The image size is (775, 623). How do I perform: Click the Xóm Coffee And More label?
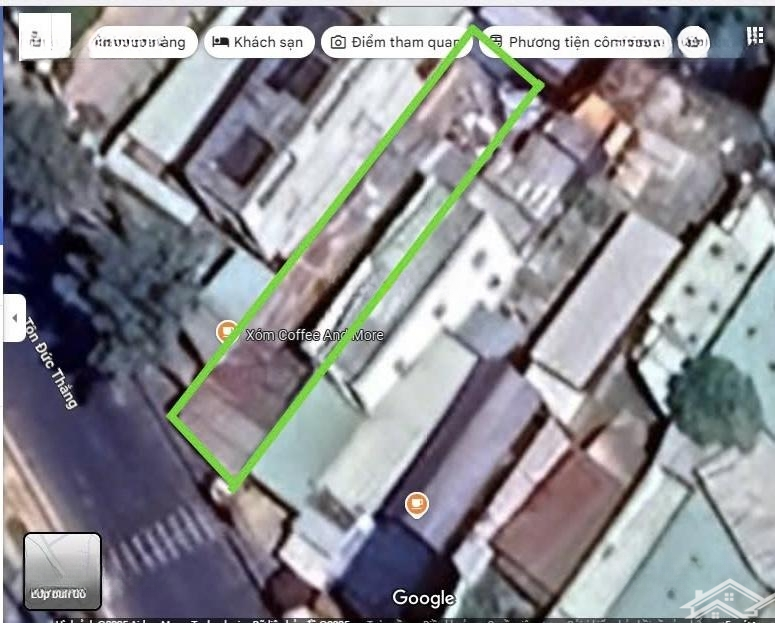[x=314, y=335]
